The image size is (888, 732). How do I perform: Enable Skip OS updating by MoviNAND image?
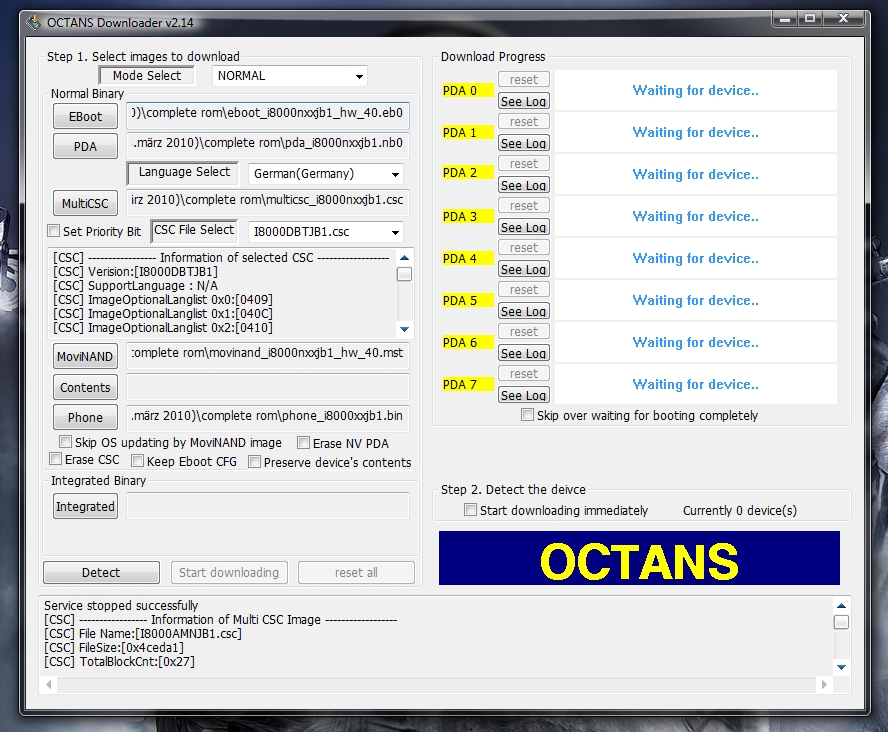[x=66, y=441]
